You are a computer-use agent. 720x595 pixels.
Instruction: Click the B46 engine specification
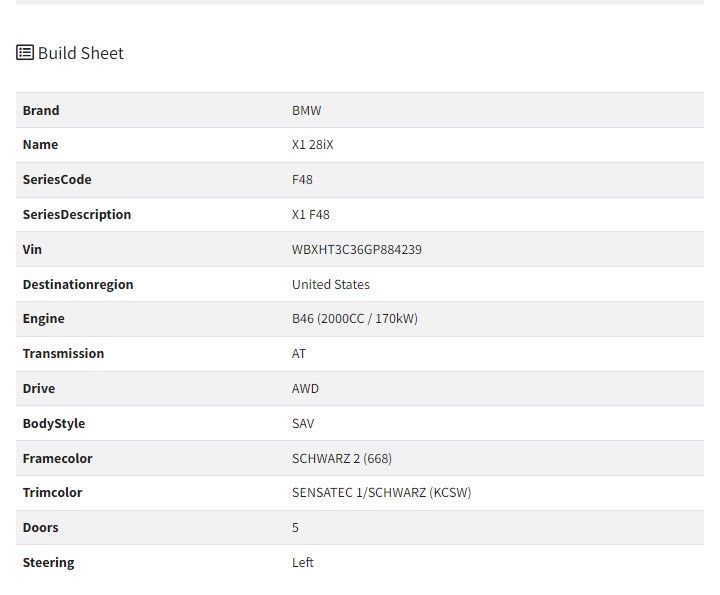click(354, 319)
